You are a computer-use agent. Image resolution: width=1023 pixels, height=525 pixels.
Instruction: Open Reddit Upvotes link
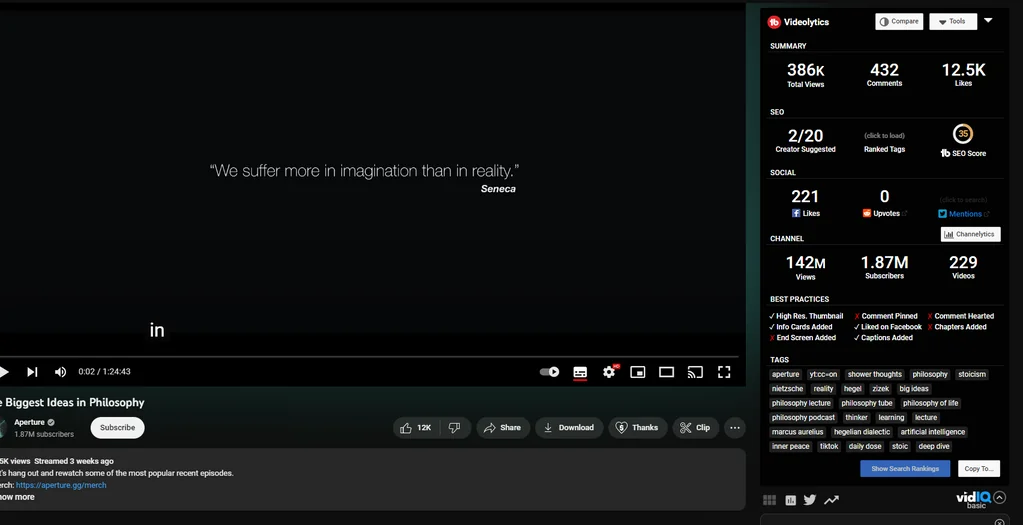click(885, 213)
